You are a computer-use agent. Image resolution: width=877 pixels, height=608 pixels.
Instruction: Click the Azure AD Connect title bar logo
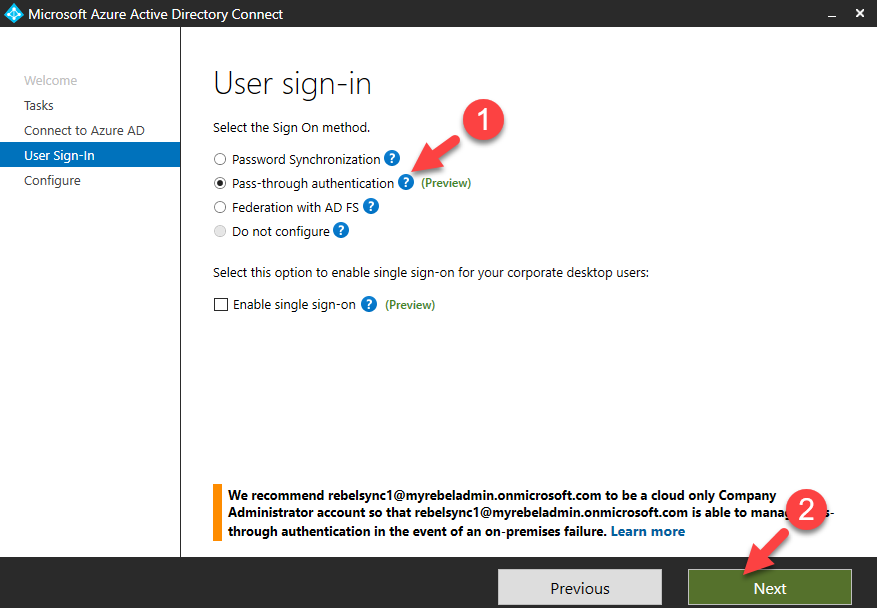coord(13,13)
